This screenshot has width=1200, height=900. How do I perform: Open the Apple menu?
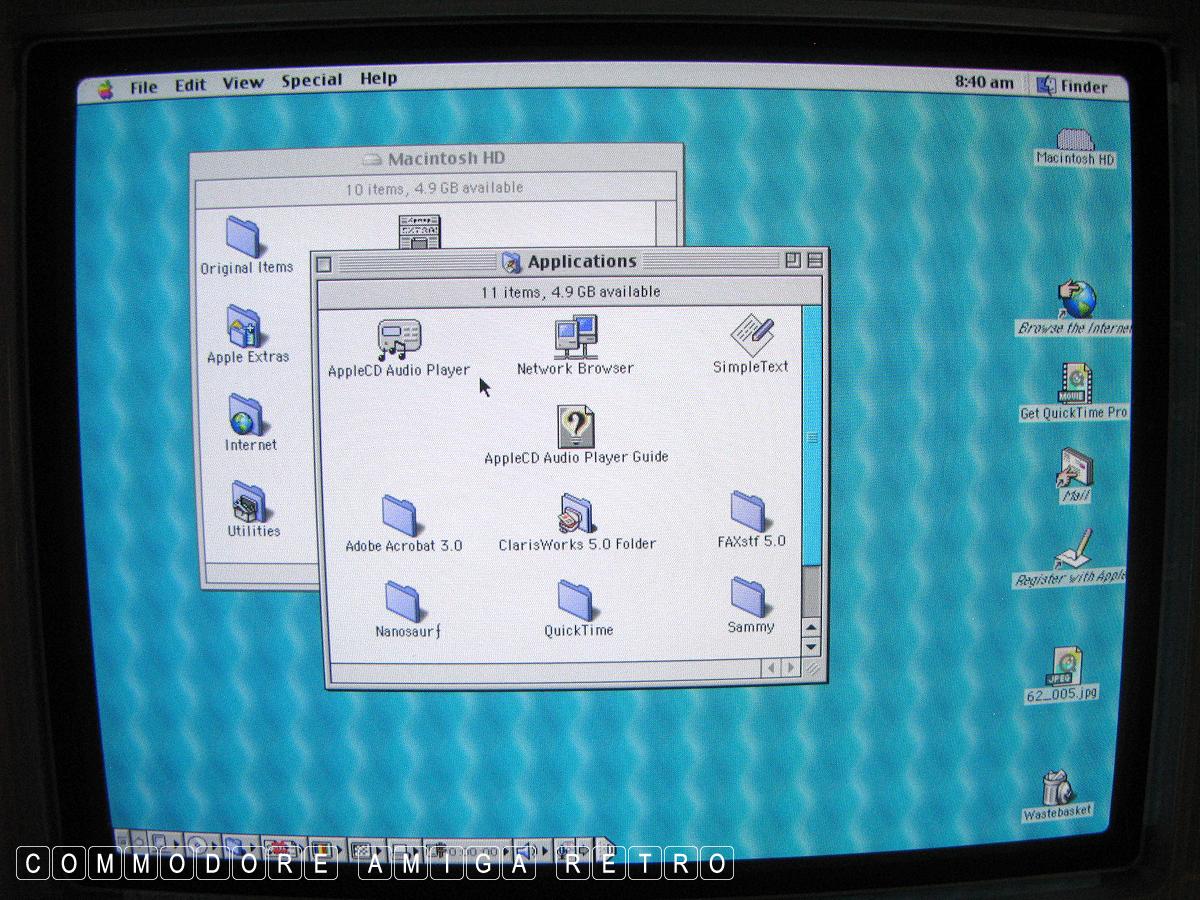(x=106, y=89)
